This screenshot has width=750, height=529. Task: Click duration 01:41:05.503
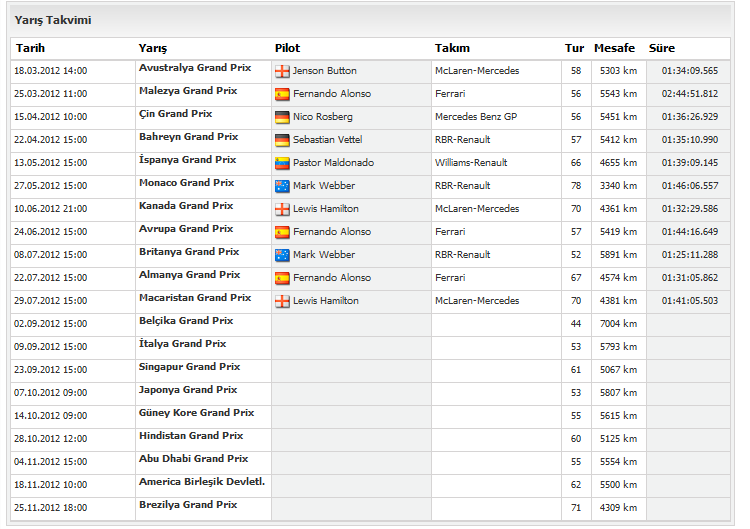[x=690, y=301]
